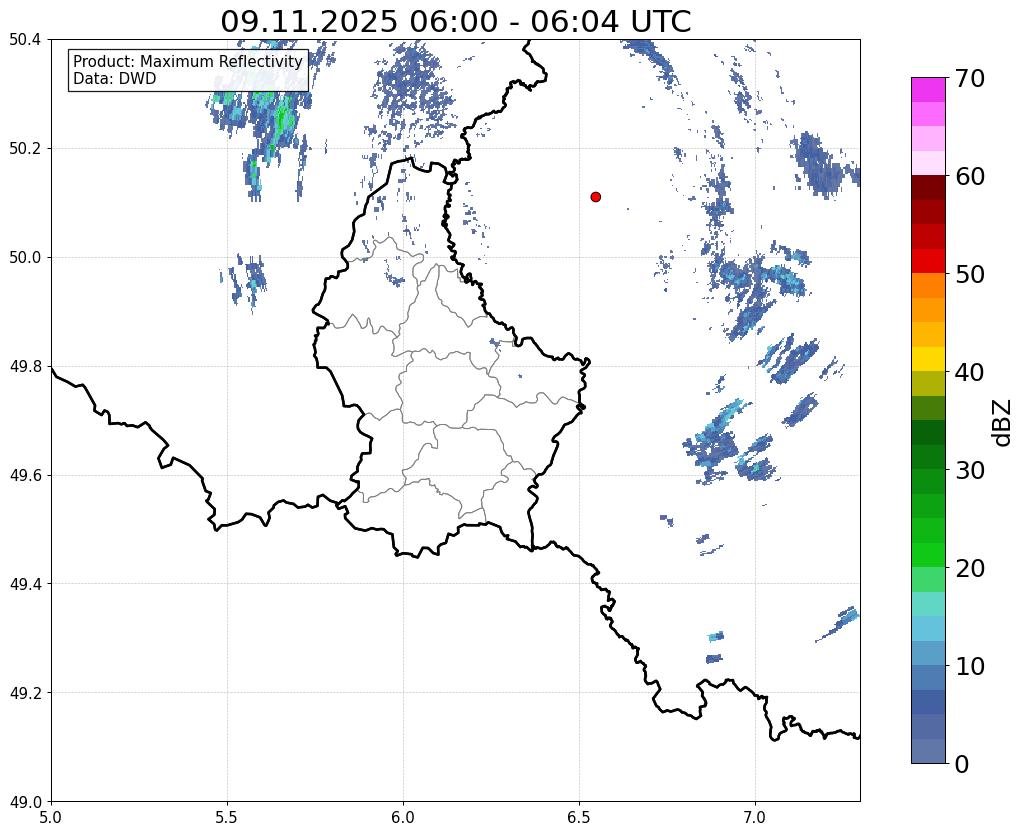
Task: Click the colorbar tick label 40
Action: pyautogui.click(x=970, y=372)
